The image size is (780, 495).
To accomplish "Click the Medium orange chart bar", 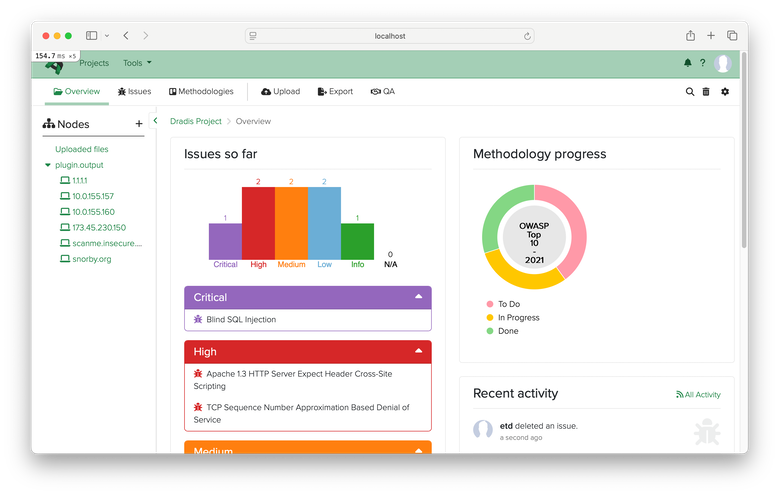I will [x=292, y=223].
